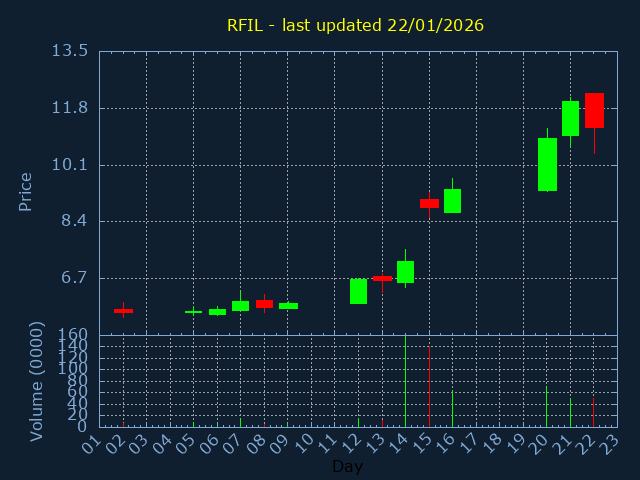Click the chart title 'RFIL - last updated 22/01/2026'
This screenshot has width=640, height=480.
pyautogui.click(x=355, y=25)
